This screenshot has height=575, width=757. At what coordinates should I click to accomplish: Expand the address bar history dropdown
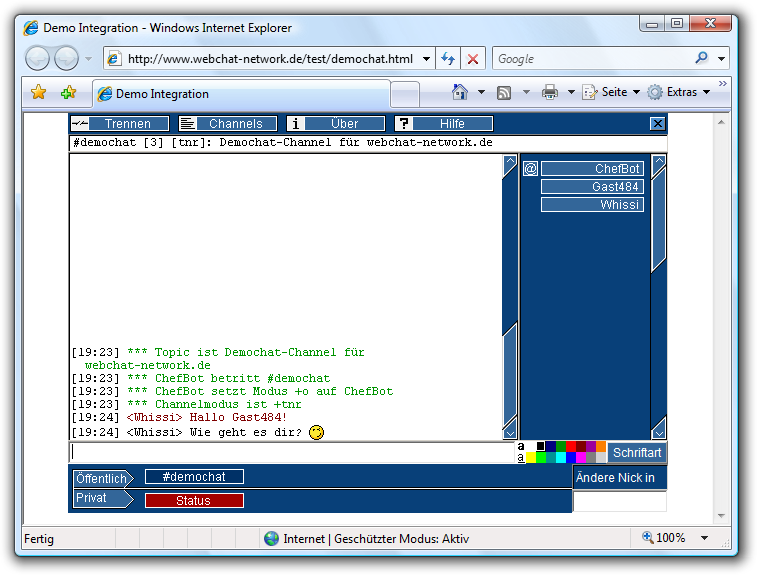(426, 59)
